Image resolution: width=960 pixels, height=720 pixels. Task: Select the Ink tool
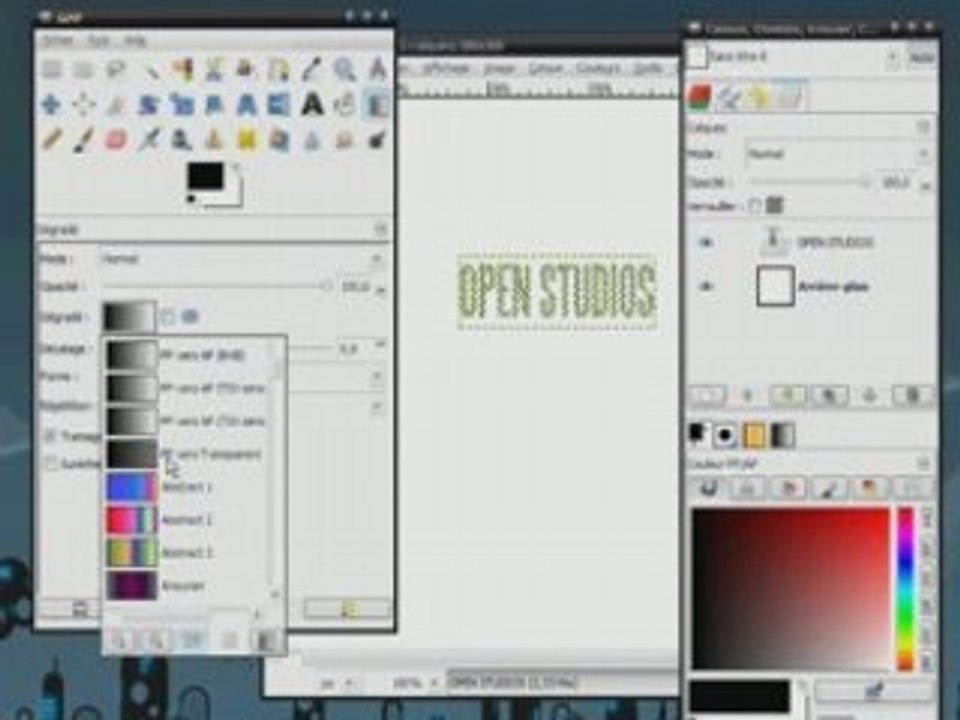pyautogui.click(x=181, y=140)
